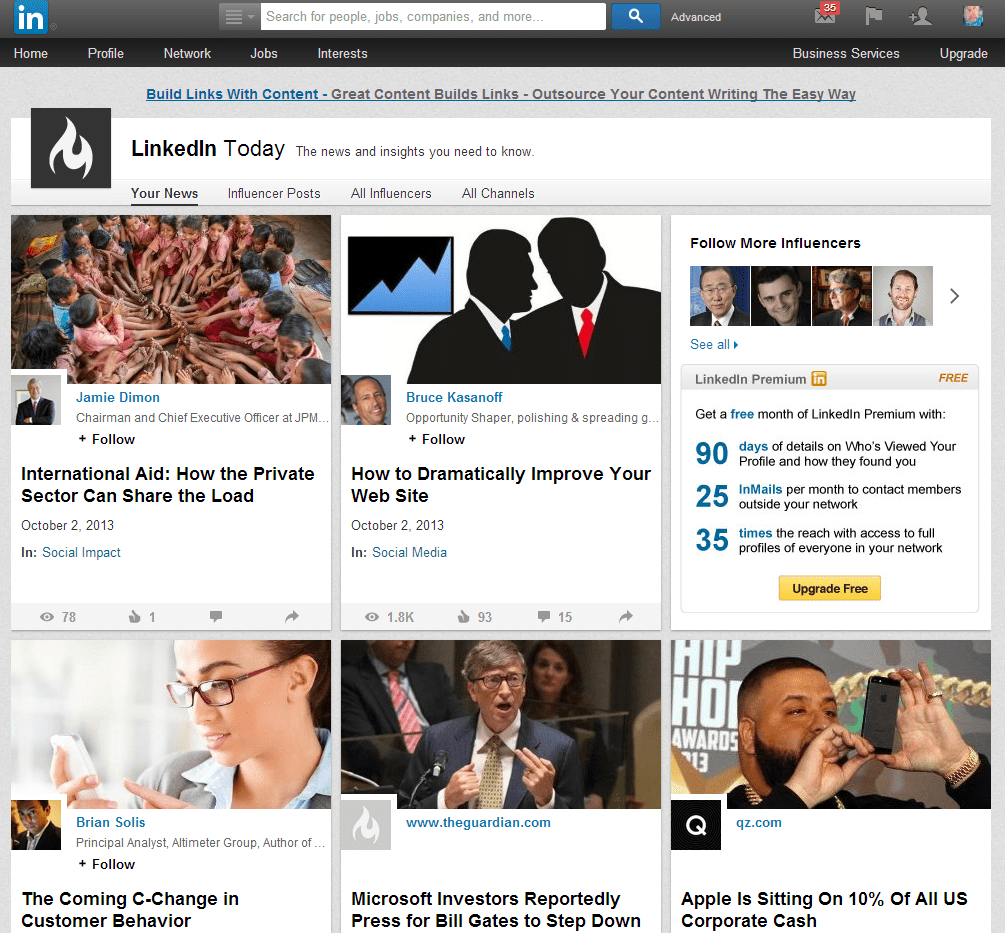This screenshot has width=1005, height=933.
Task: Click comment icon on Bruce Kasanoff article
Action: [544, 617]
